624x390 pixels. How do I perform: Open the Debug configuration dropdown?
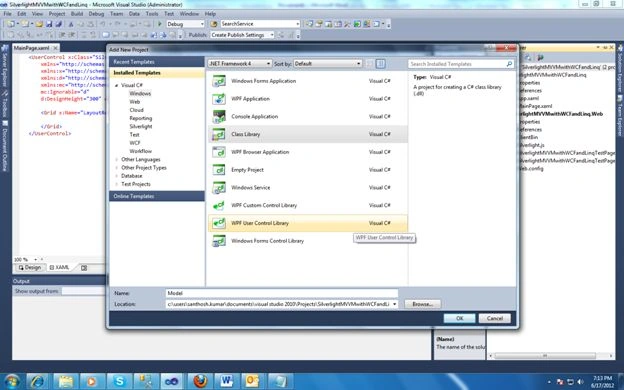(185, 24)
